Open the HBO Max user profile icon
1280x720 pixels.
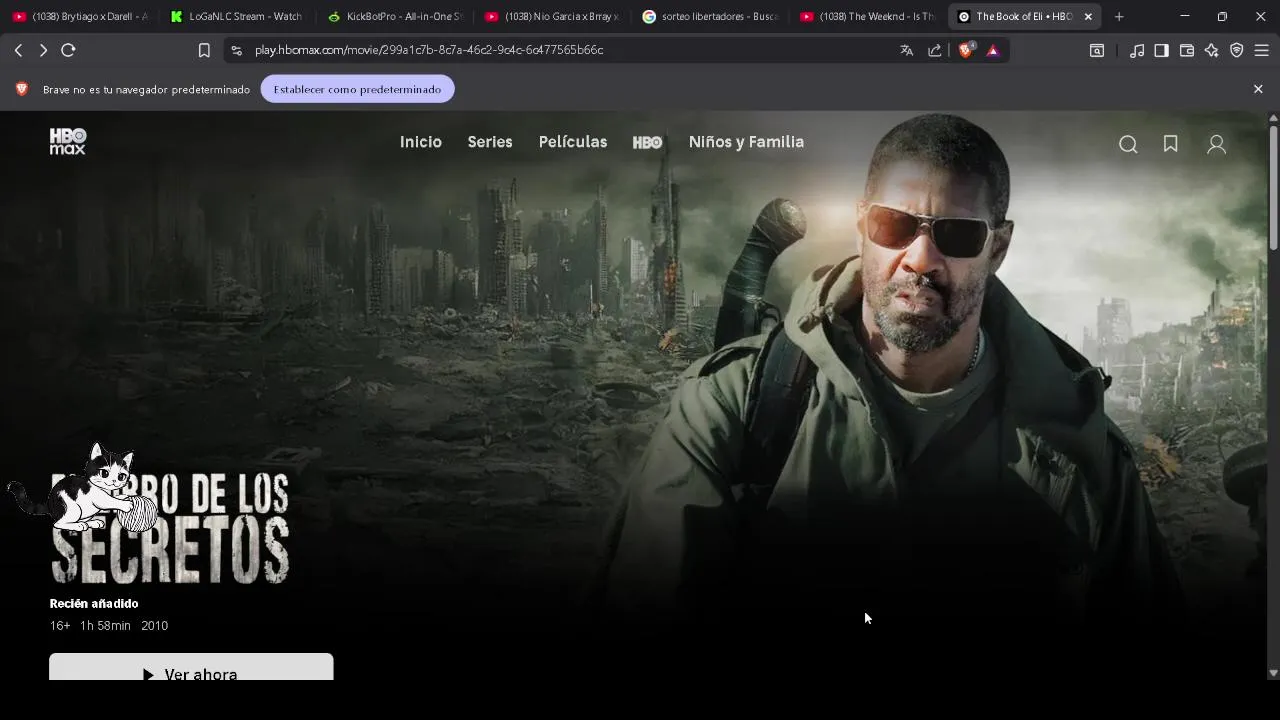[x=1216, y=144]
